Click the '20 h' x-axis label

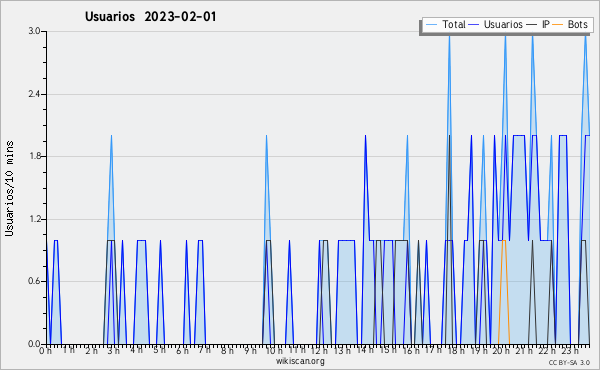(x=501, y=351)
